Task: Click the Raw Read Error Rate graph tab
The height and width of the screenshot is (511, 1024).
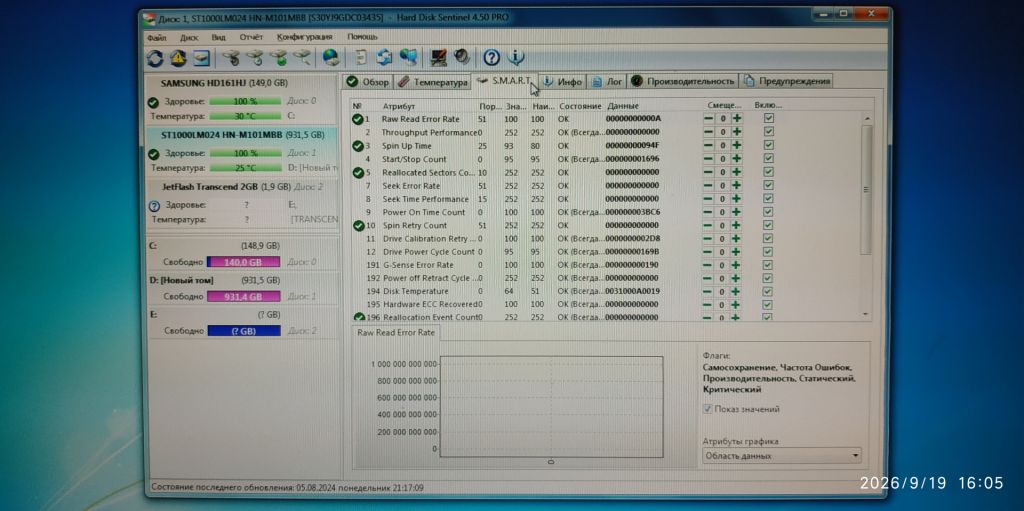Action: coord(396,333)
